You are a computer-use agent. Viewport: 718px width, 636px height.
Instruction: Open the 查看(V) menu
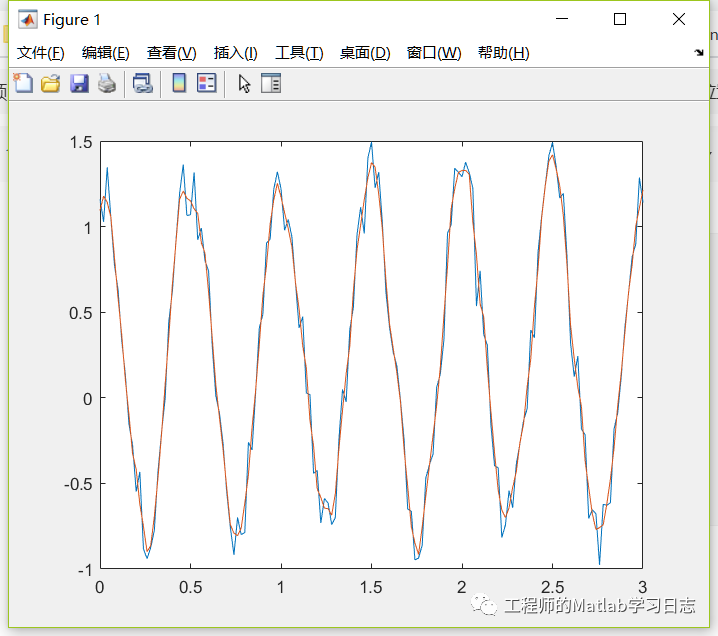(x=171, y=53)
